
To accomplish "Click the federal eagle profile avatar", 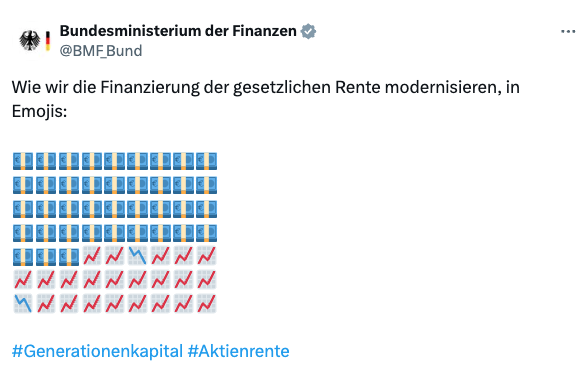I will coord(30,40).
